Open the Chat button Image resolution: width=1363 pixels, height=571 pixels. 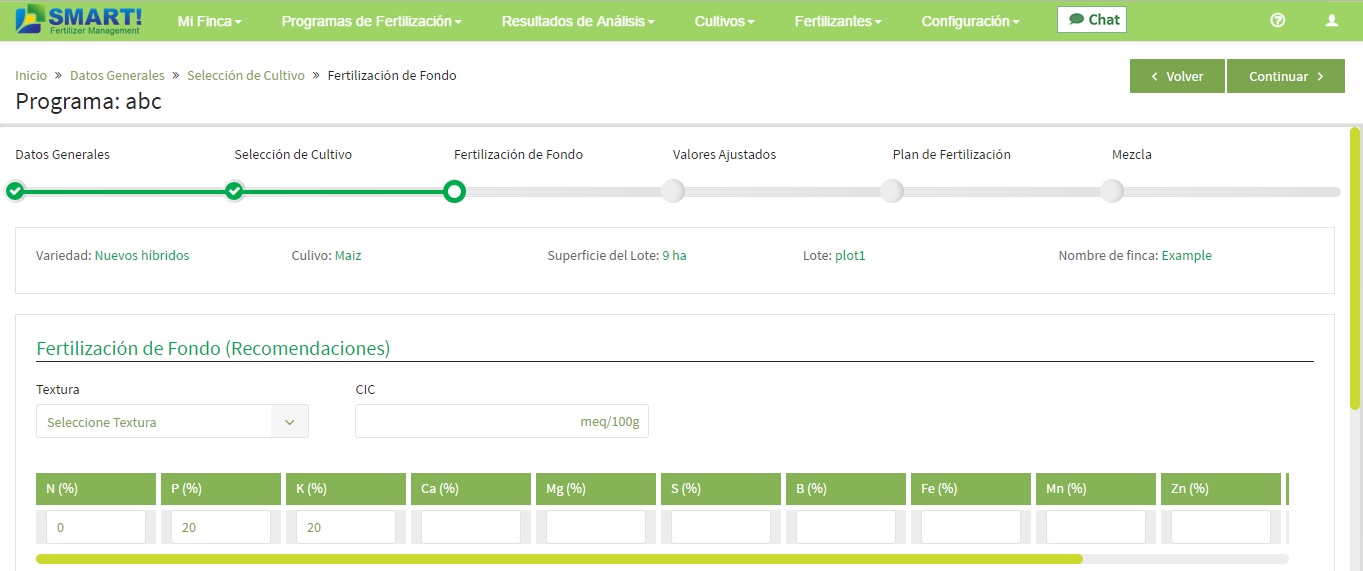click(1092, 20)
